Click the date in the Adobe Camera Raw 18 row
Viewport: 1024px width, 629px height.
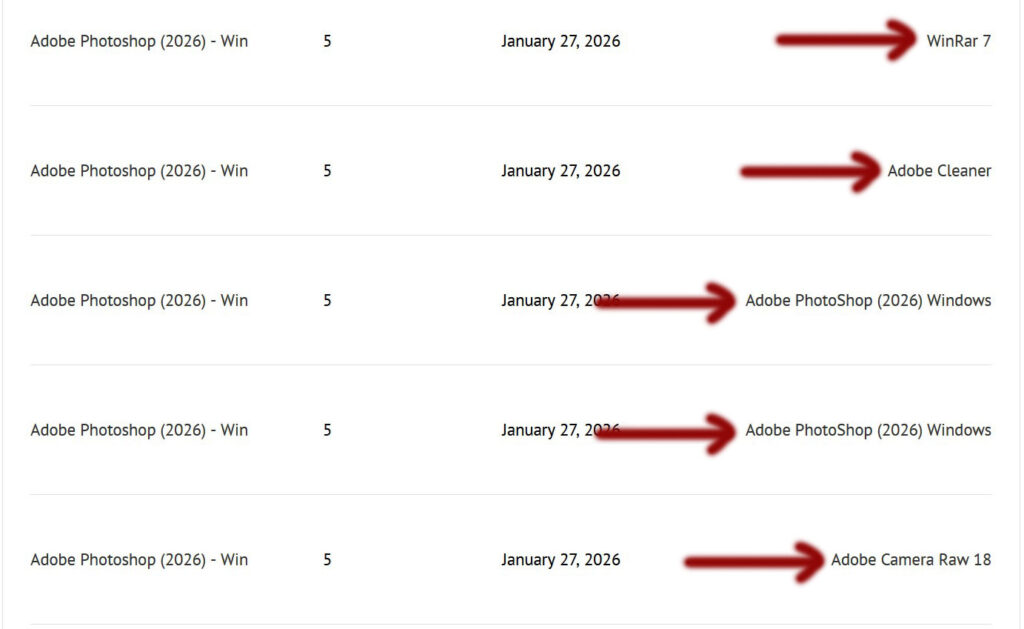560,560
